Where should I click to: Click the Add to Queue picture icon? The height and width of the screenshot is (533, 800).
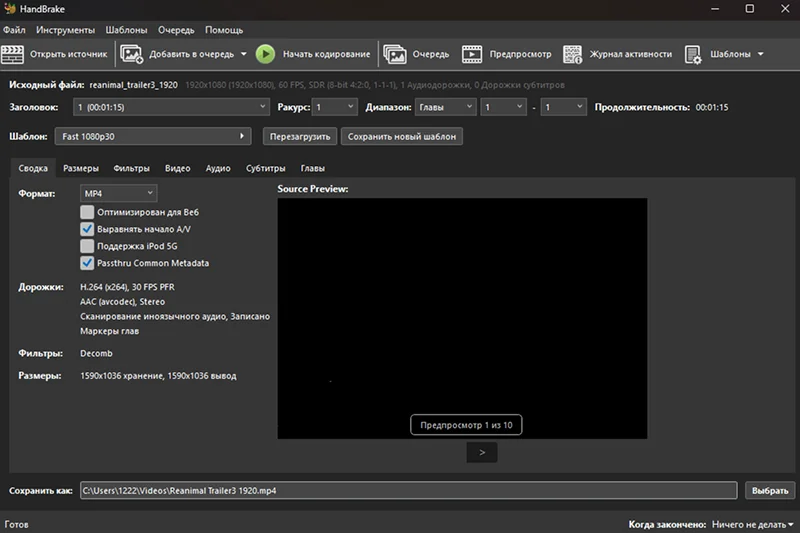pos(132,54)
